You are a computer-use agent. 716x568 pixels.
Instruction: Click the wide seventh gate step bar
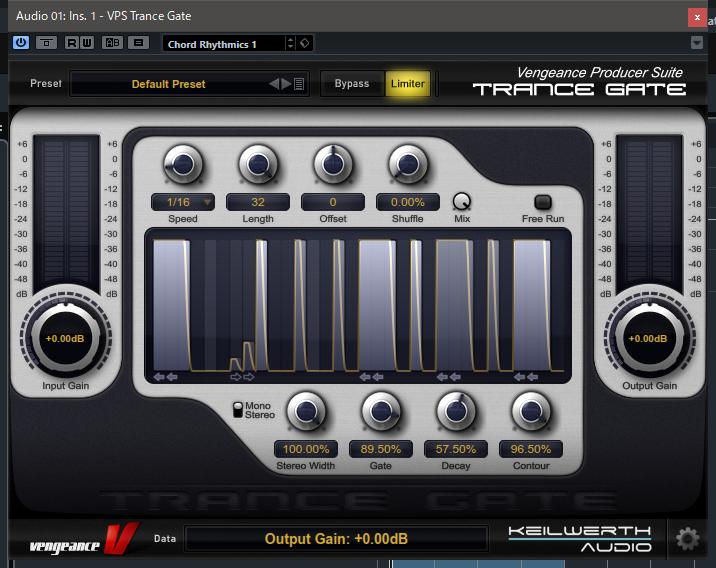pos(454,305)
